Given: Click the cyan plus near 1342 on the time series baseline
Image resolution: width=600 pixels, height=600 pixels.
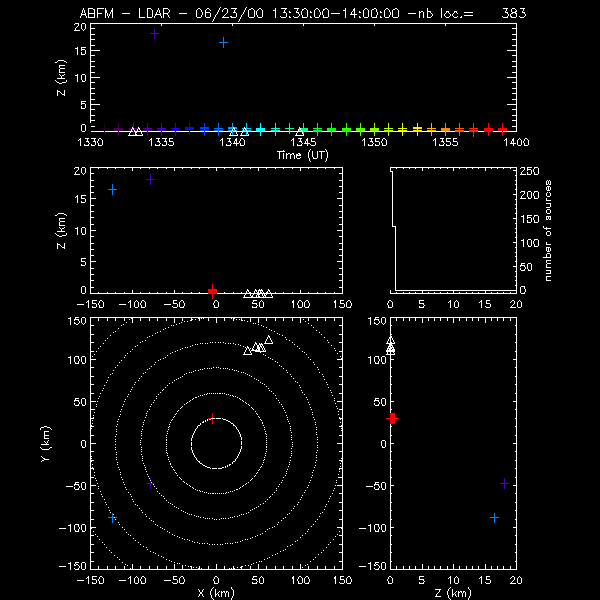Looking at the screenshot, I should (261, 129).
